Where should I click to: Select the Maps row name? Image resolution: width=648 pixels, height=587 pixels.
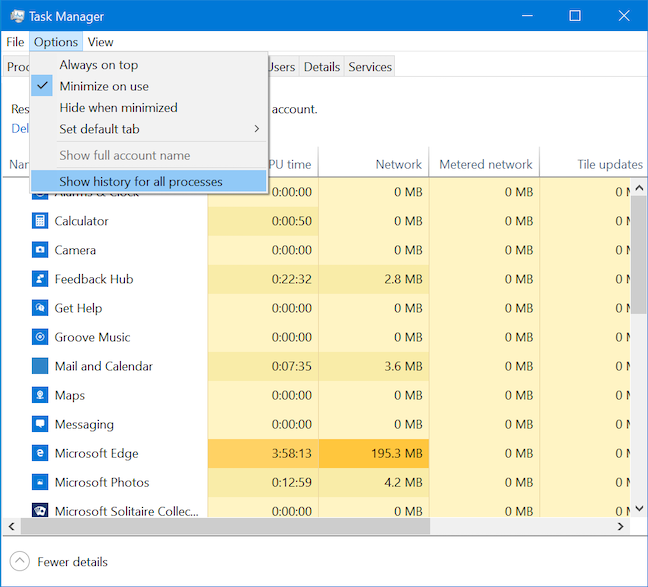[69, 396]
